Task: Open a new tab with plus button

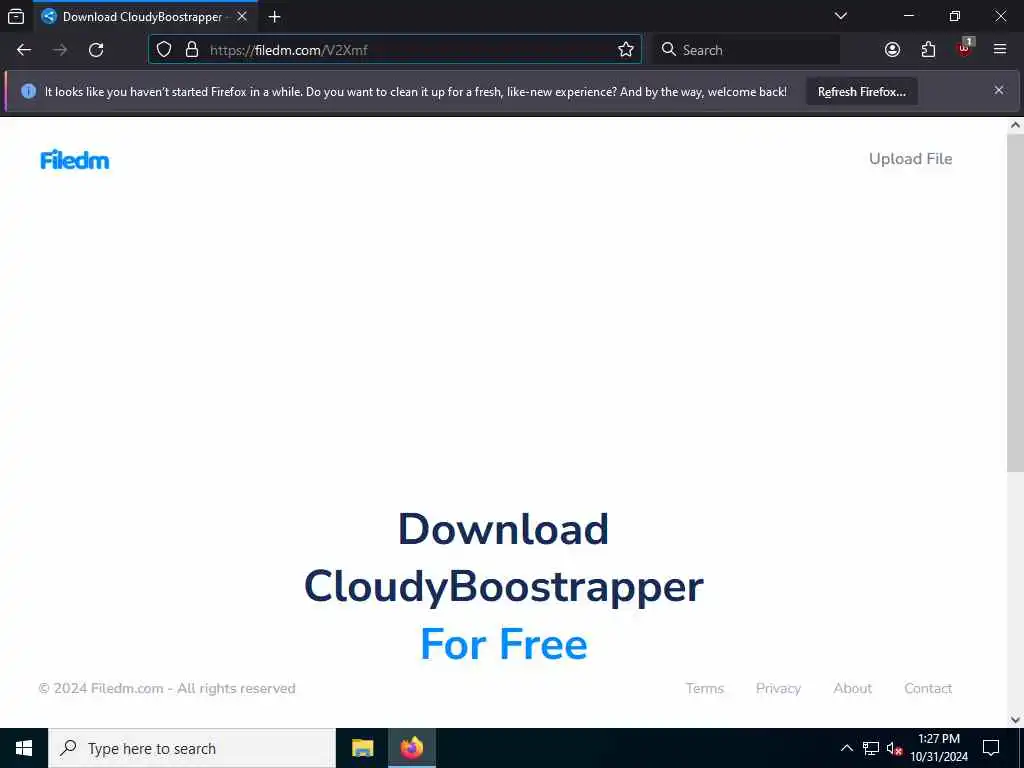Action: click(x=275, y=16)
